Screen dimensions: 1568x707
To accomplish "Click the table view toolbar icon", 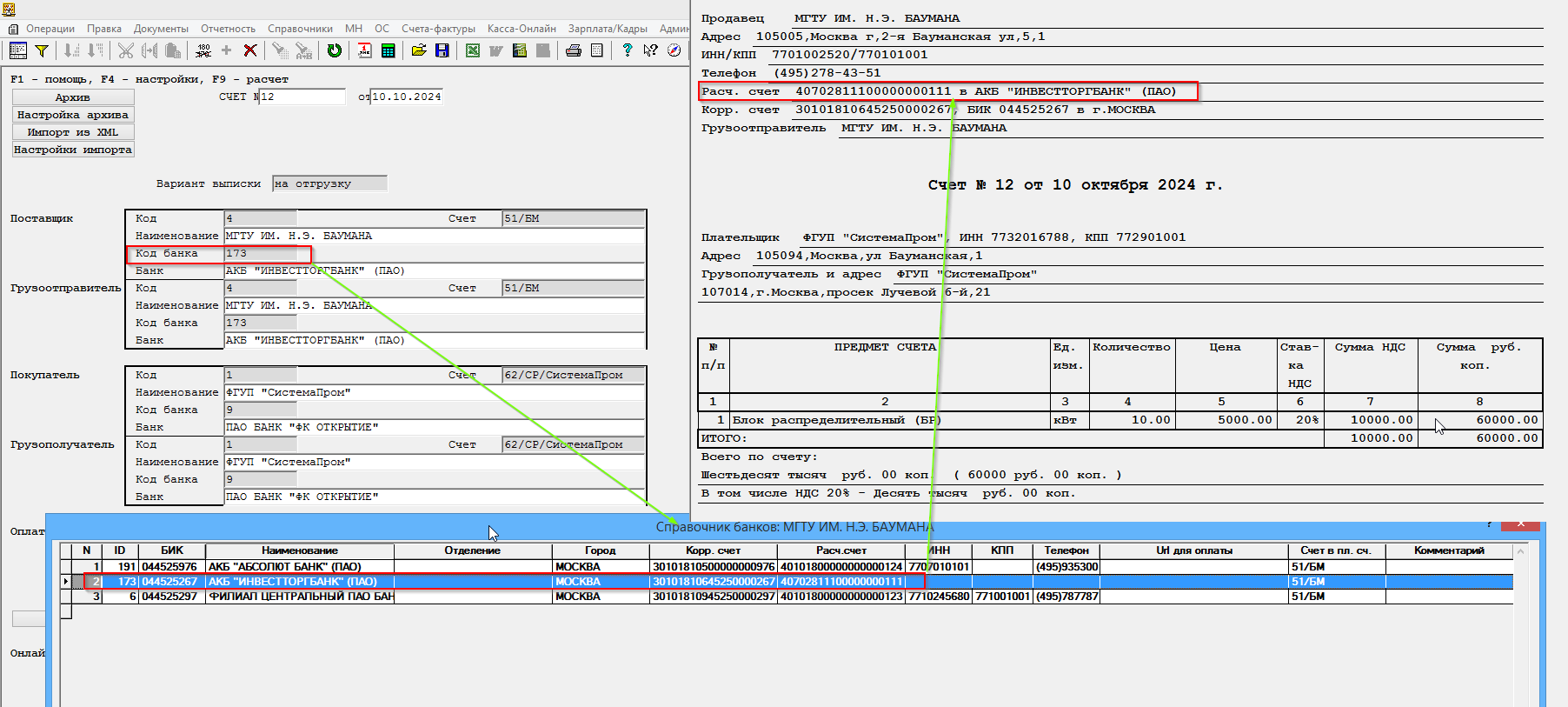I will (17, 50).
